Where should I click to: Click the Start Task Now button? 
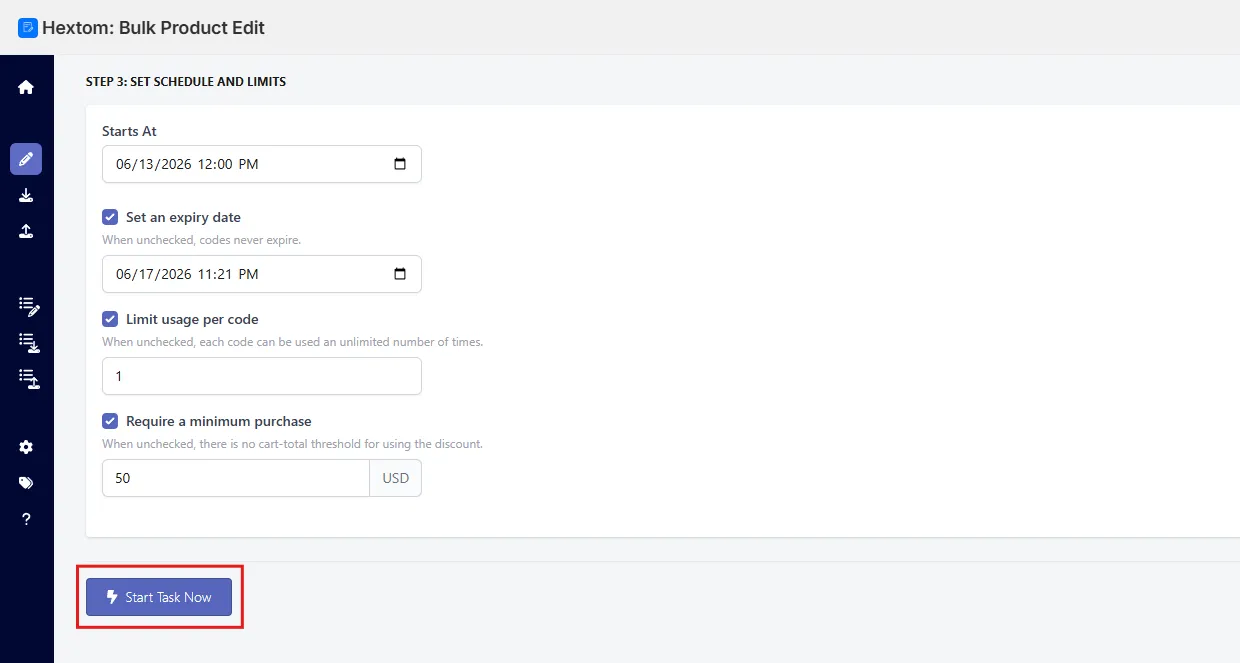click(159, 597)
